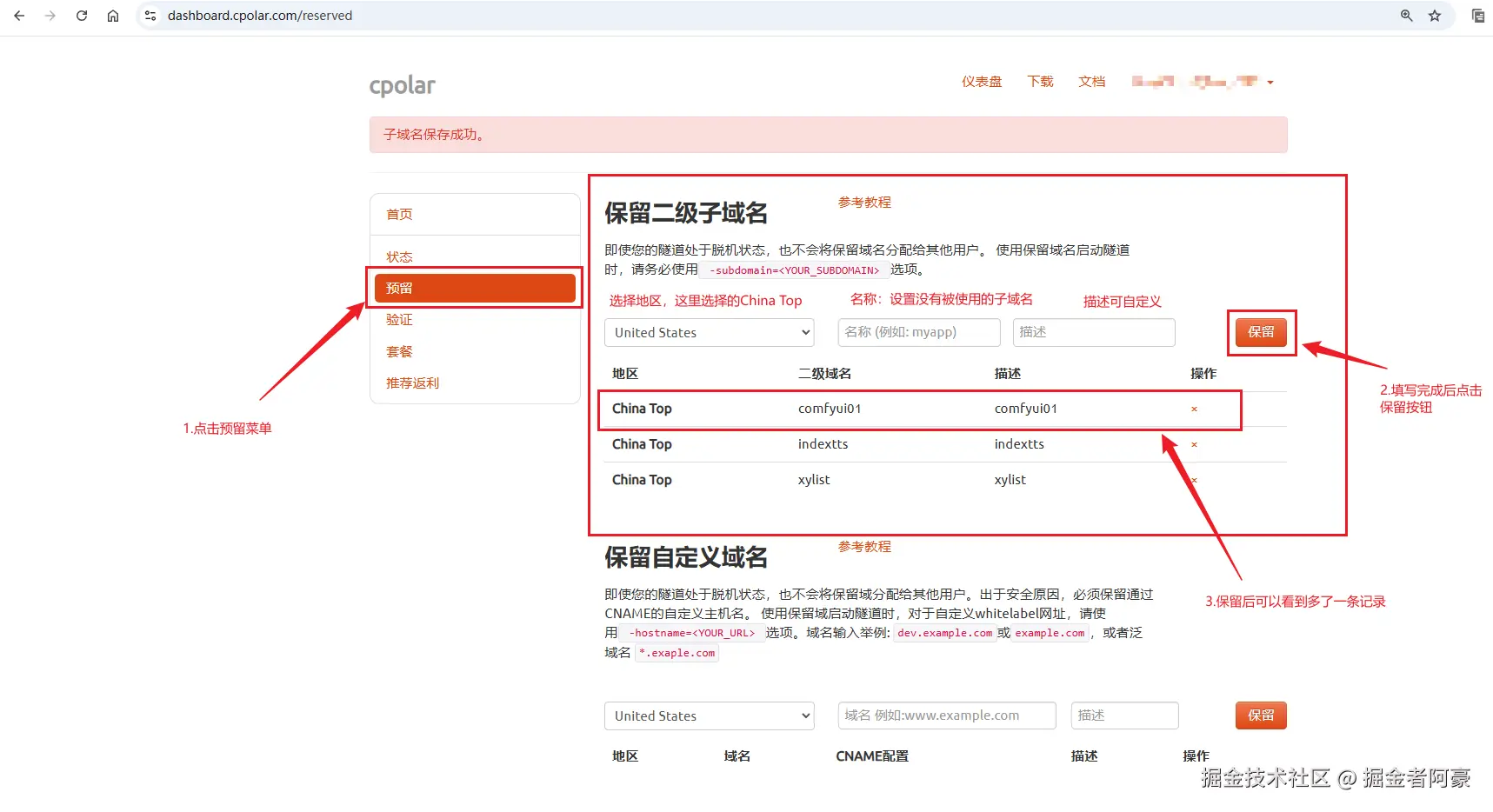This screenshot has height=812, width=1493.
Task: Click the browser forward arrow
Action: [x=50, y=16]
